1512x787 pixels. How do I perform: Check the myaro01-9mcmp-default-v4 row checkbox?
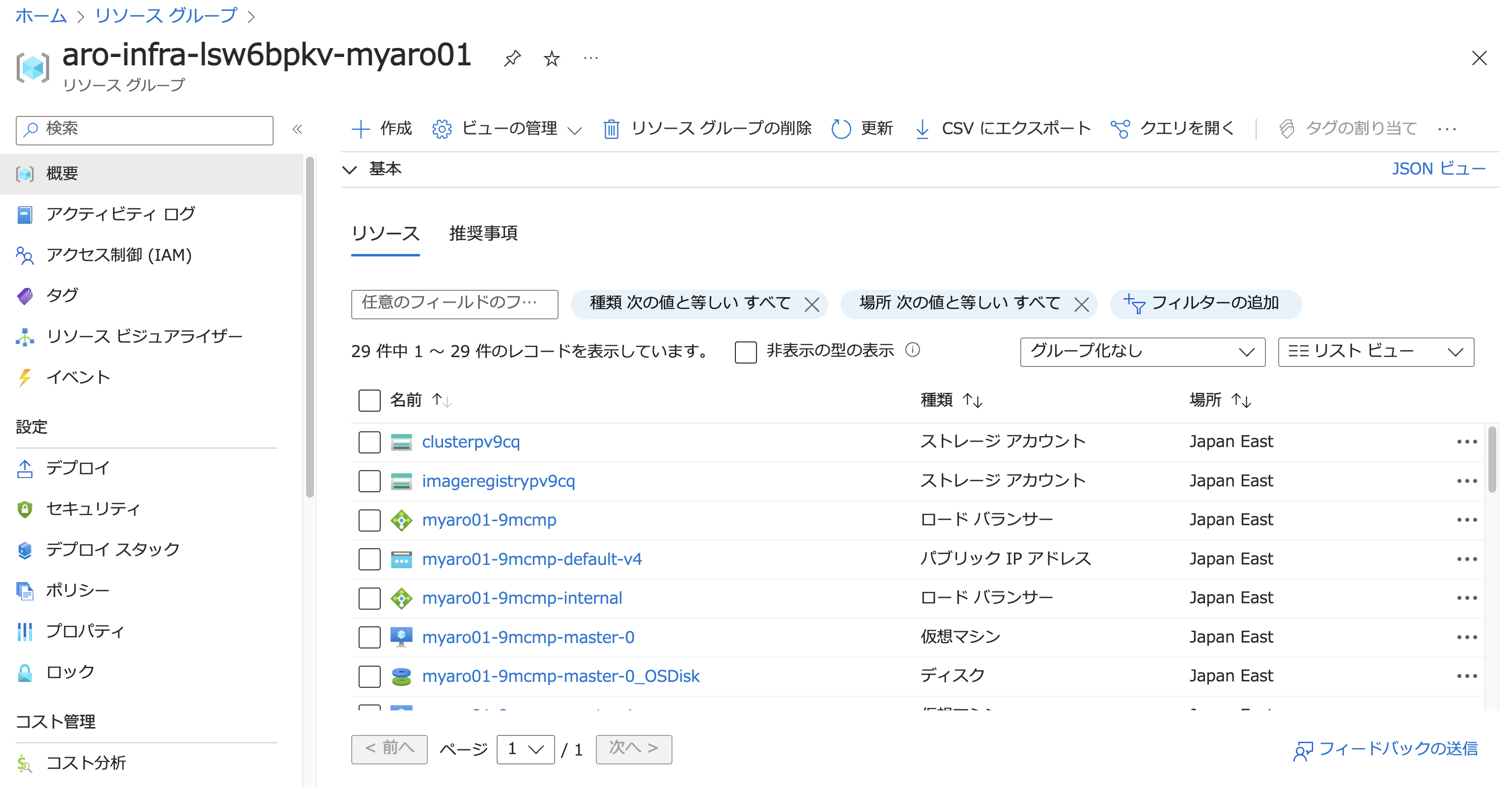(x=369, y=559)
